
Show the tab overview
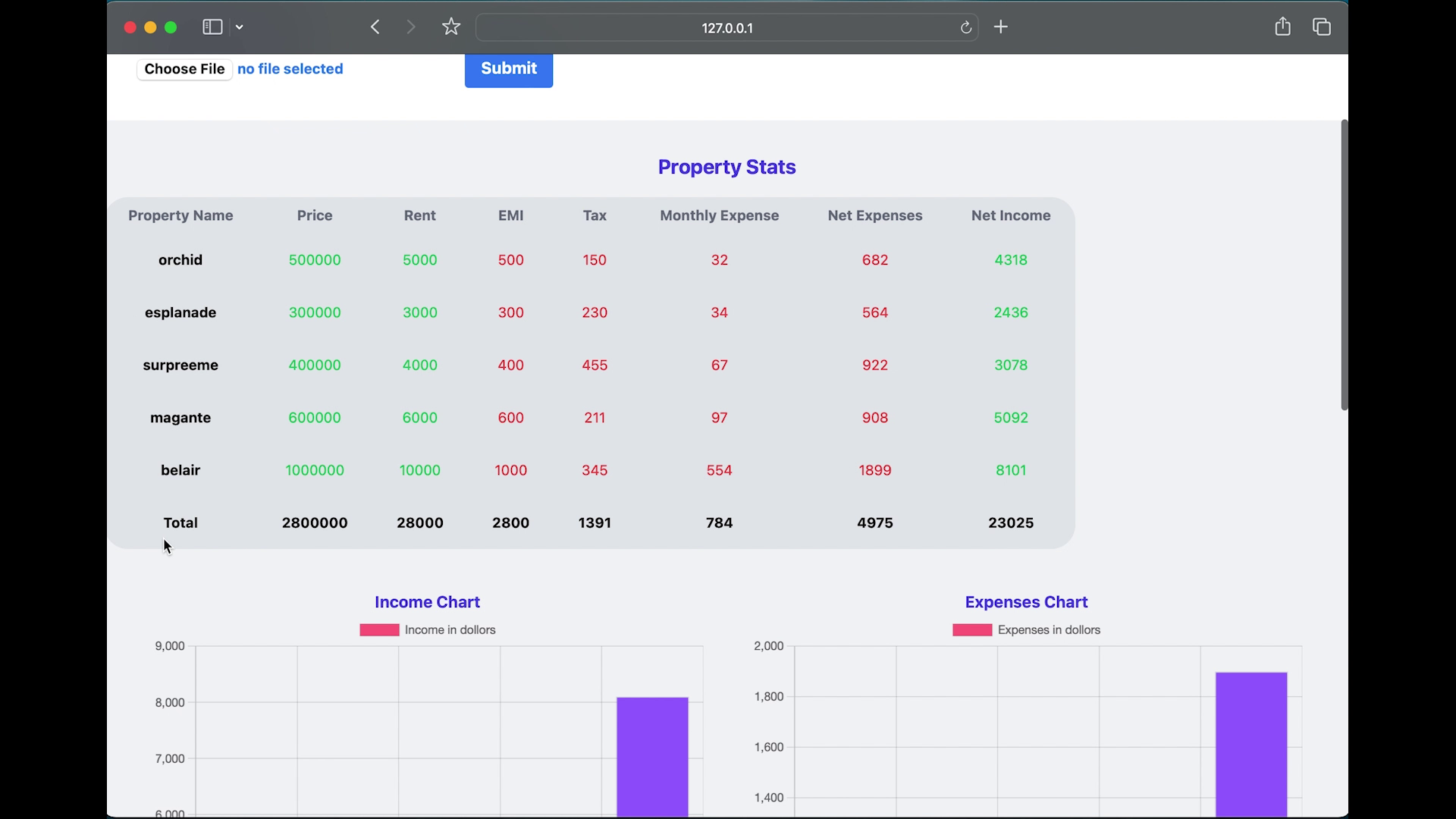(x=1321, y=27)
